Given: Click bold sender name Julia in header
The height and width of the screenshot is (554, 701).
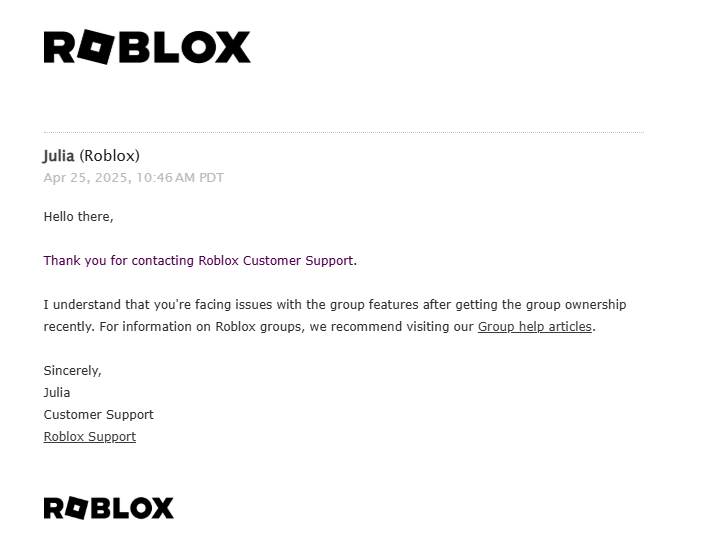Looking at the screenshot, I should [x=59, y=156].
